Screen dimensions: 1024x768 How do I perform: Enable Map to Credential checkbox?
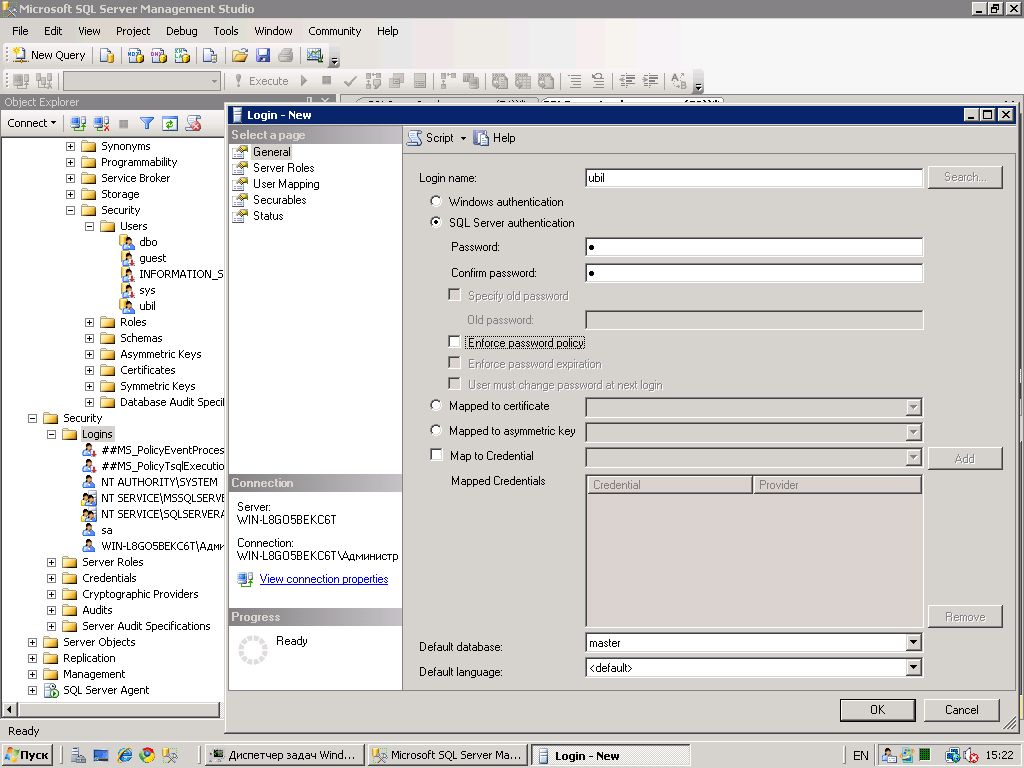[x=436, y=455]
